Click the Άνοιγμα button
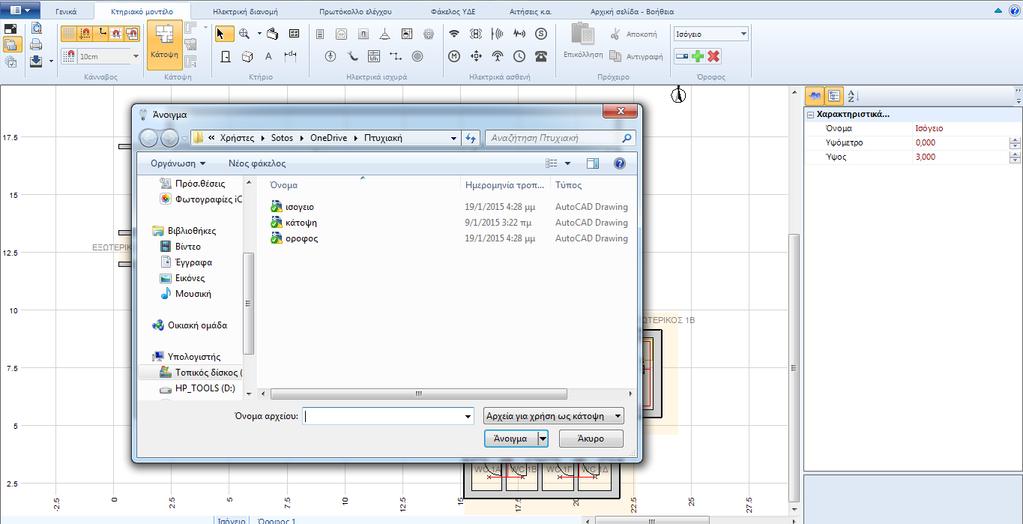This screenshot has width=1023, height=524. [x=511, y=439]
